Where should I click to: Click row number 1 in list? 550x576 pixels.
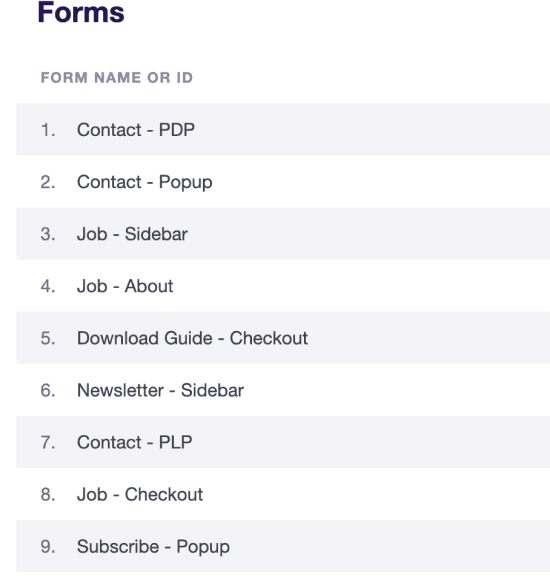(48, 130)
